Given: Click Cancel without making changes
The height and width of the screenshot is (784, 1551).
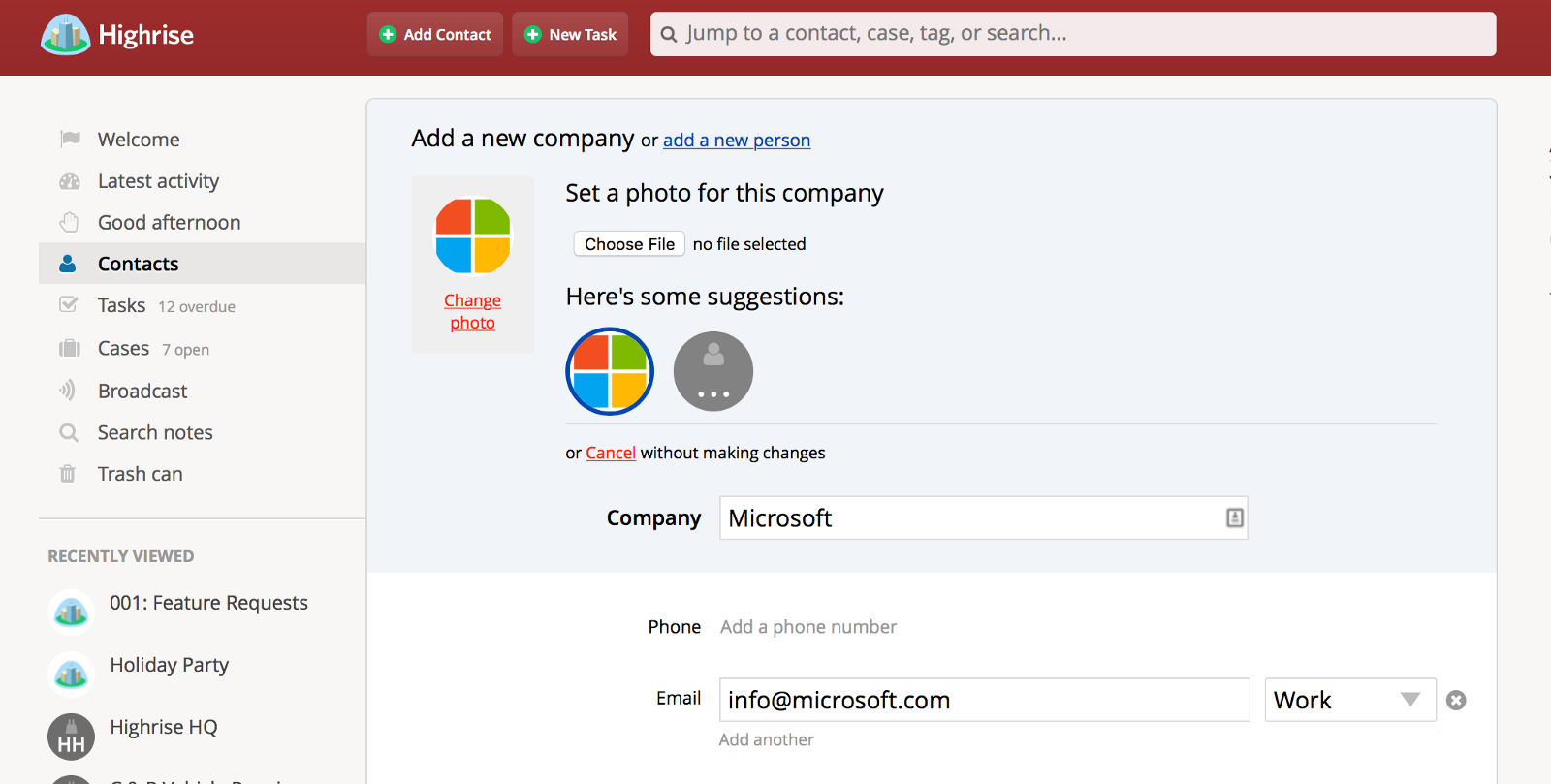Looking at the screenshot, I should pyautogui.click(x=611, y=453).
